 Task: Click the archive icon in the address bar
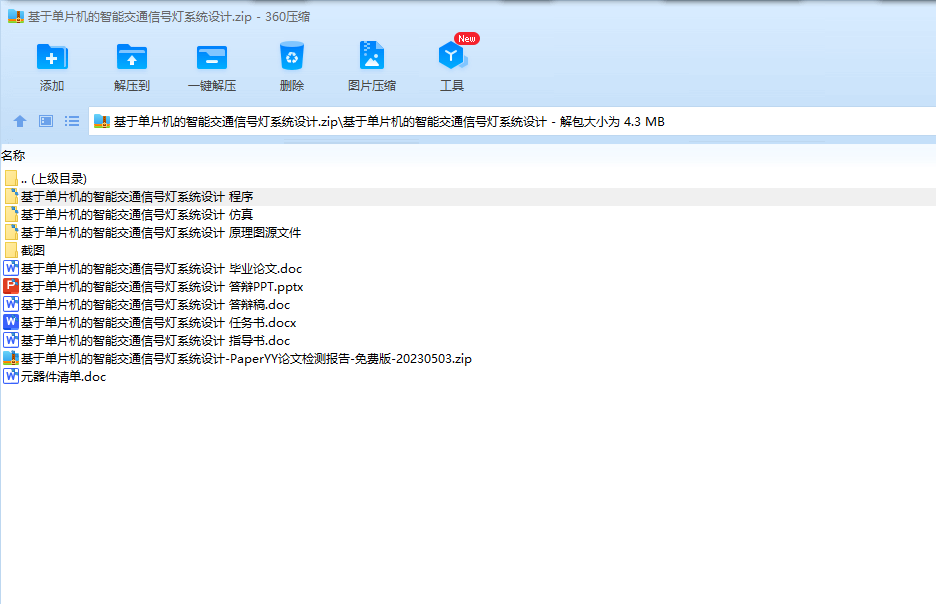tap(102, 122)
